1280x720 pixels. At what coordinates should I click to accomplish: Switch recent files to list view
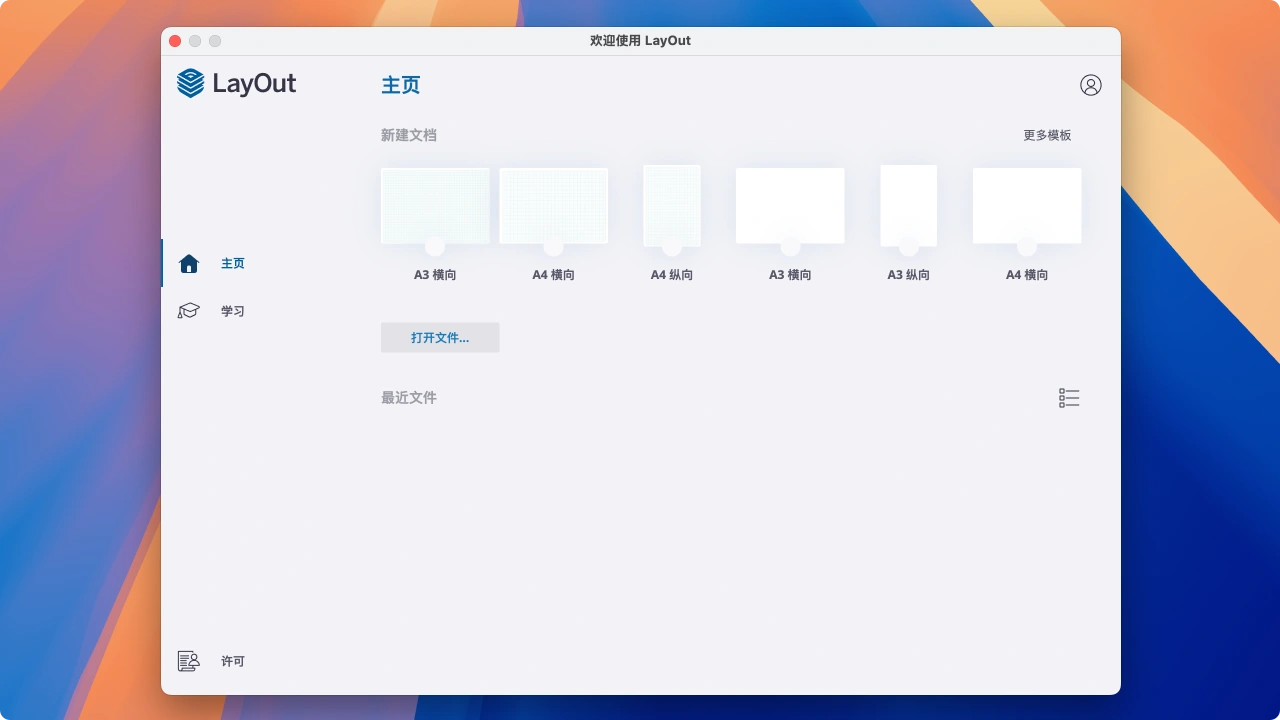coord(1069,398)
